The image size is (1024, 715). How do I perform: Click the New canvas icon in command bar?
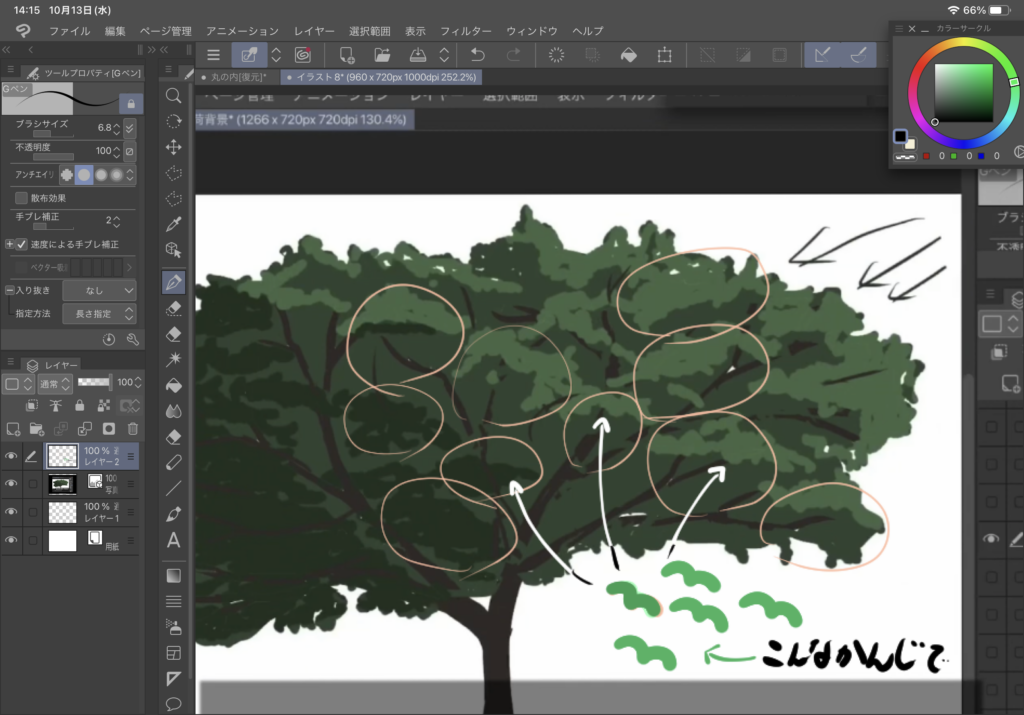(x=347, y=55)
